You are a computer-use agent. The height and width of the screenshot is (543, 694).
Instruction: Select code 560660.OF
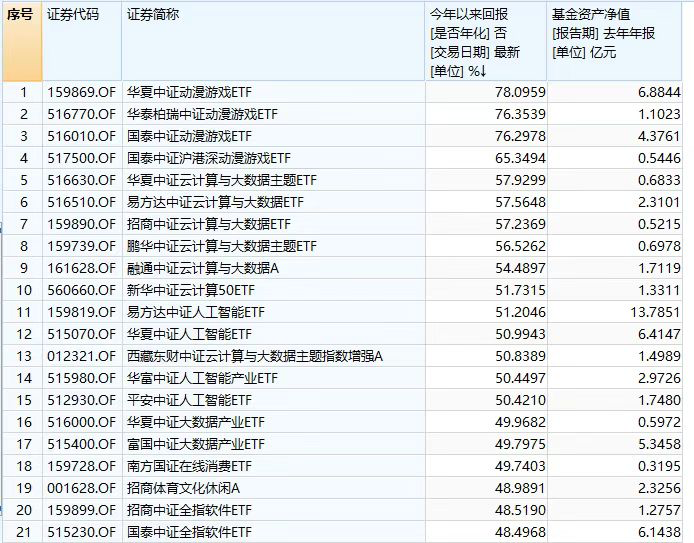81,290
